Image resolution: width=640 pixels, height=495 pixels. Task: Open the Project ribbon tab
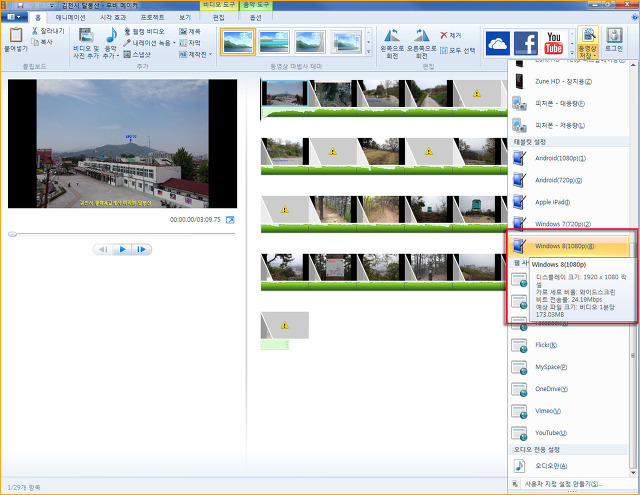pos(152,18)
